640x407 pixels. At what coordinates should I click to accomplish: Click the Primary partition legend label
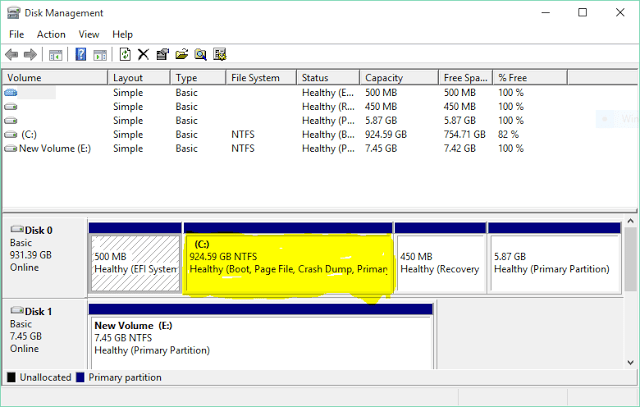(125, 378)
